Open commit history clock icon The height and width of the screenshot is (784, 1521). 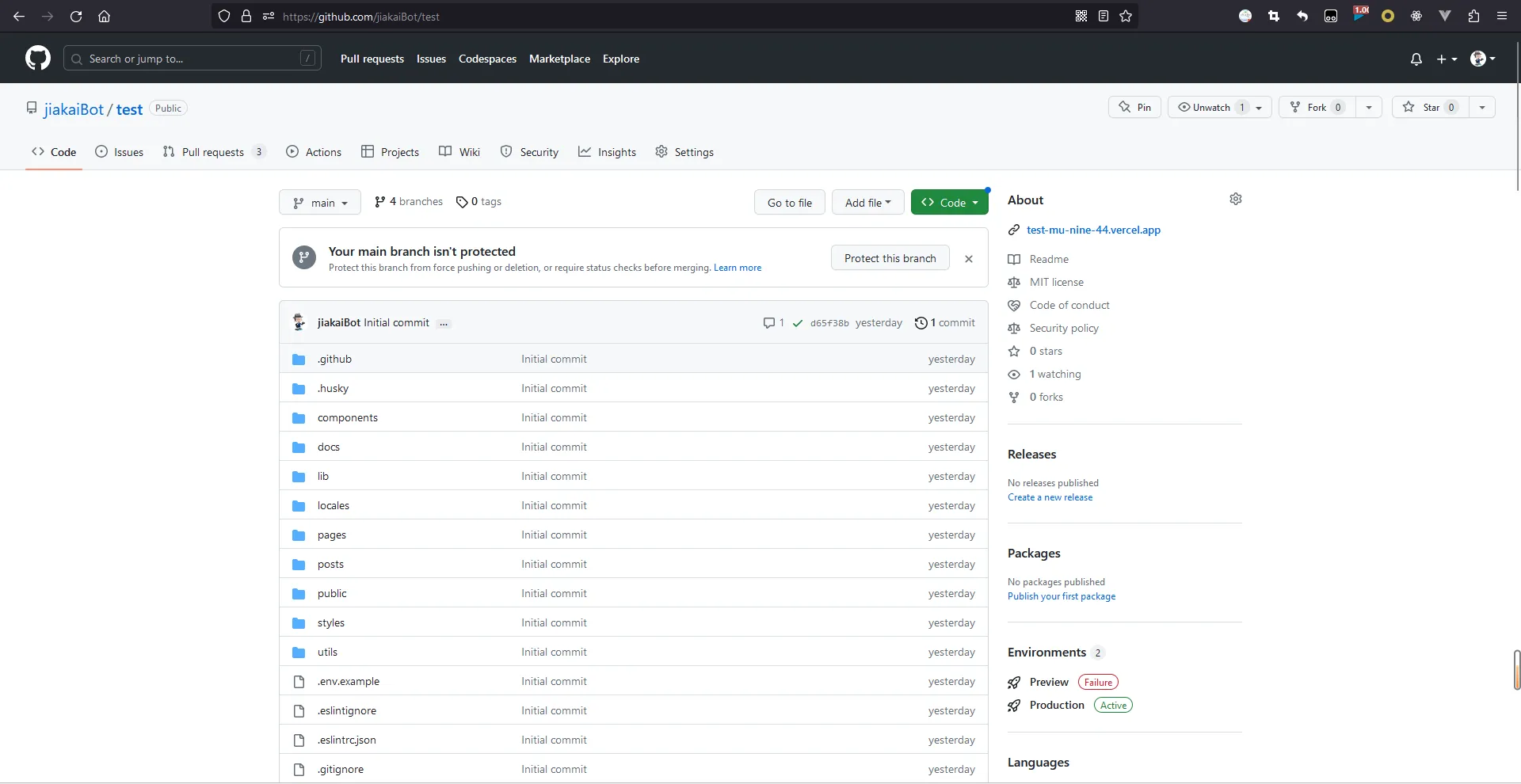[944, 323]
